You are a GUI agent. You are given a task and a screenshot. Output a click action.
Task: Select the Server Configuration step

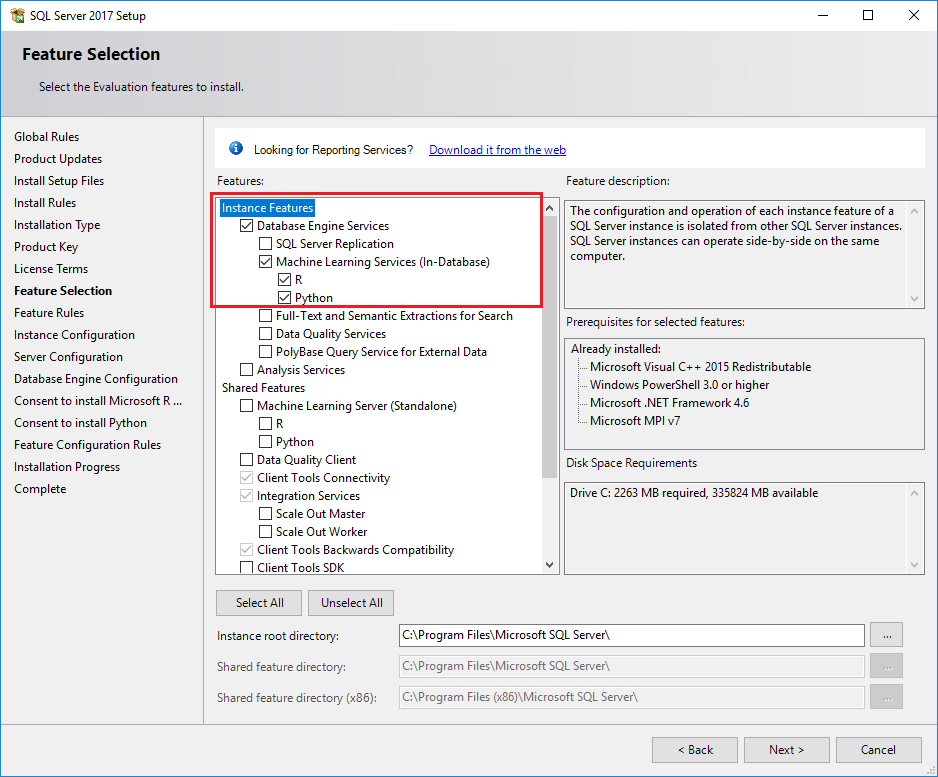68,357
